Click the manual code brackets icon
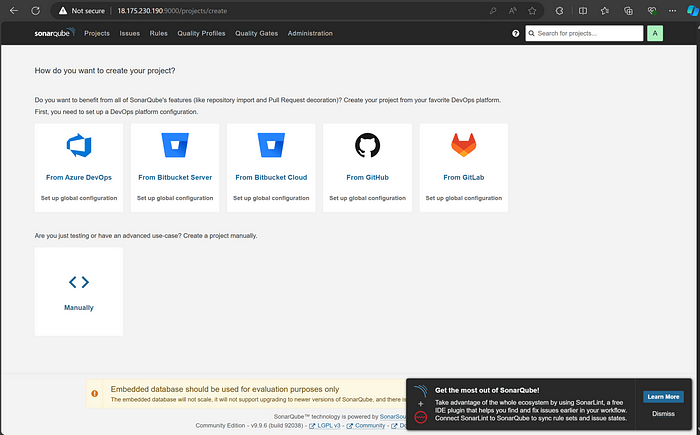Image resolution: width=700 pixels, height=435 pixels. coord(79,282)
